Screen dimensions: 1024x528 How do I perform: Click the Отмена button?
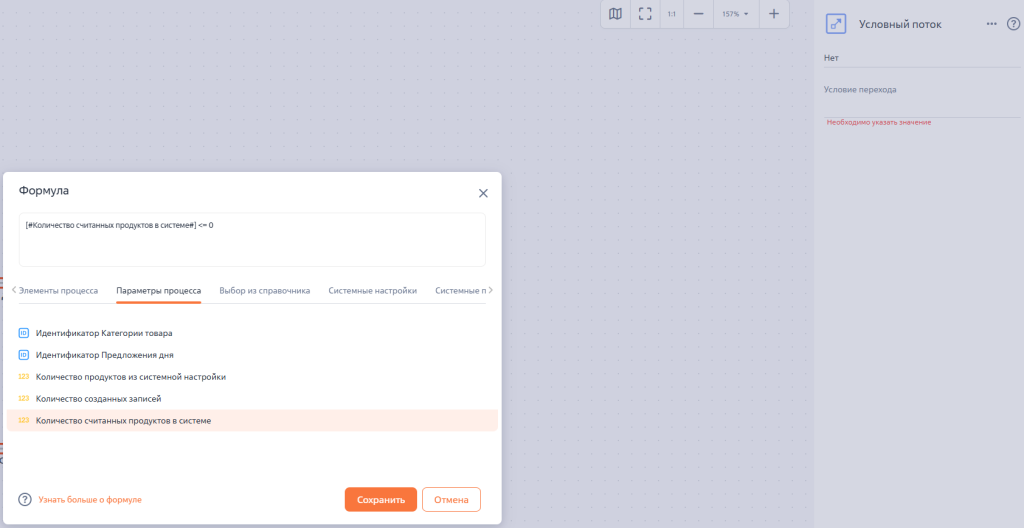point(451,500)
